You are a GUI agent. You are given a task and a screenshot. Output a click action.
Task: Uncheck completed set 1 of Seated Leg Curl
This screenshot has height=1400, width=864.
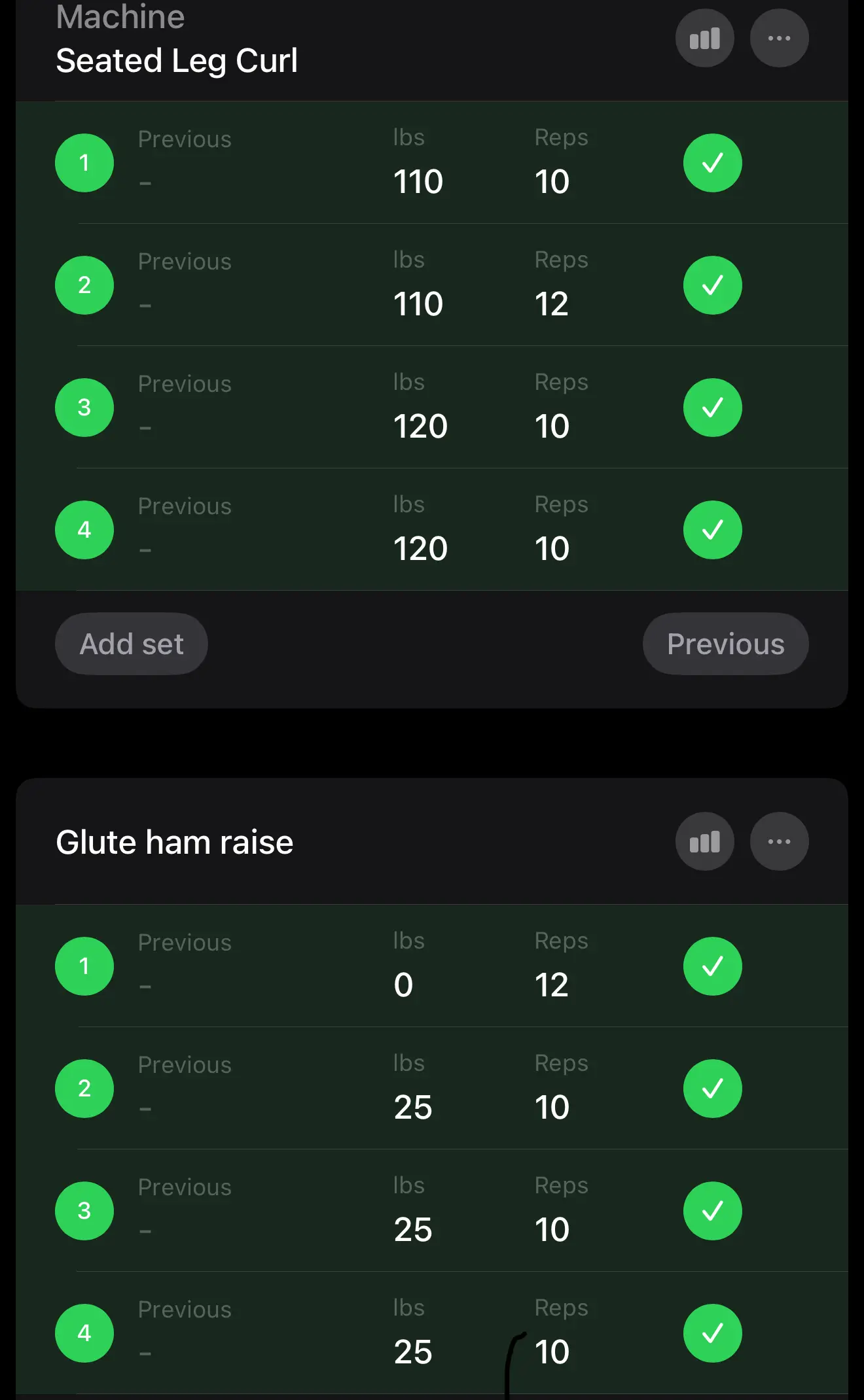pos(712,163)
